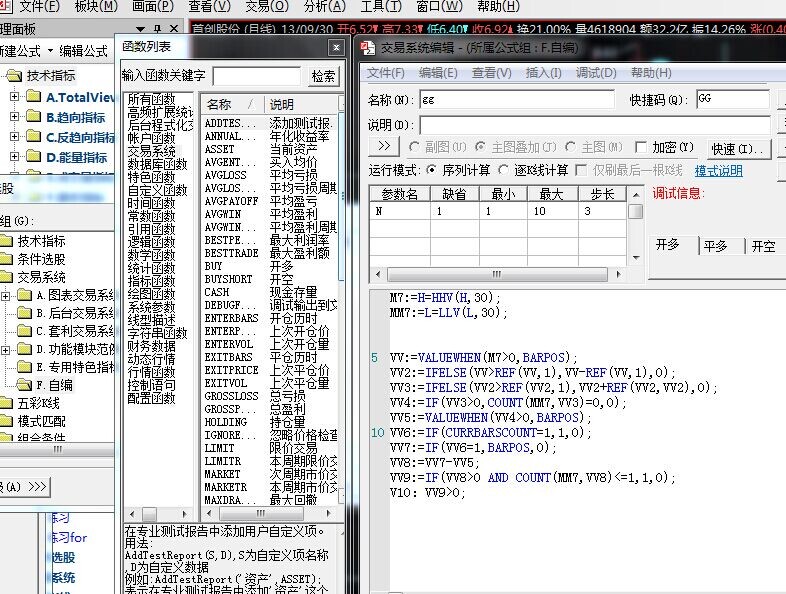Click the 说明(D) description field
Image resolution: width=786 pixels, height=594 pixels.
pyautogui.click(x=595, y=124)
